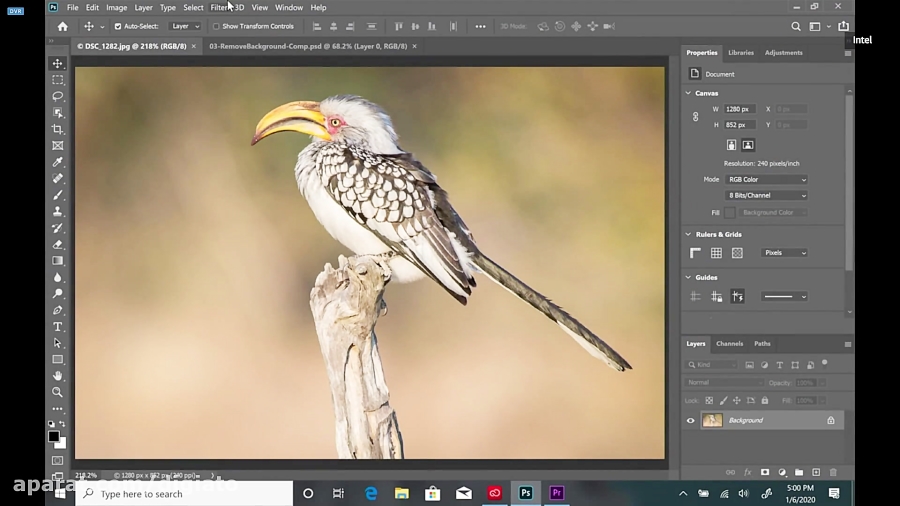Image resolution: width=900 pixels, height=506 pixels.
Task: Open the RGB Color mode dropdown
Action: point(767,180)
